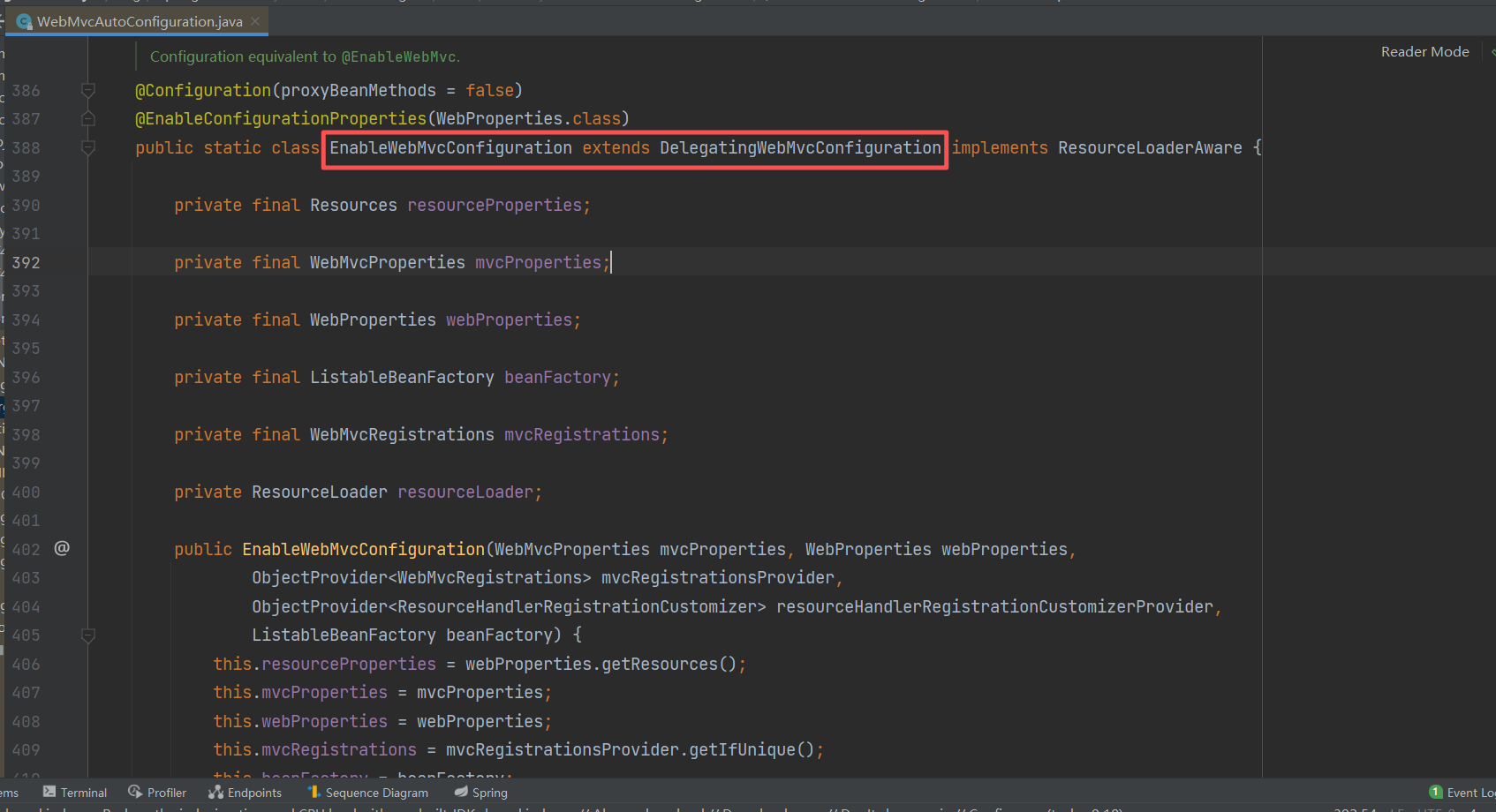
Task: Click getIfUnique() call on line 409
Action: tap(752, 749)
